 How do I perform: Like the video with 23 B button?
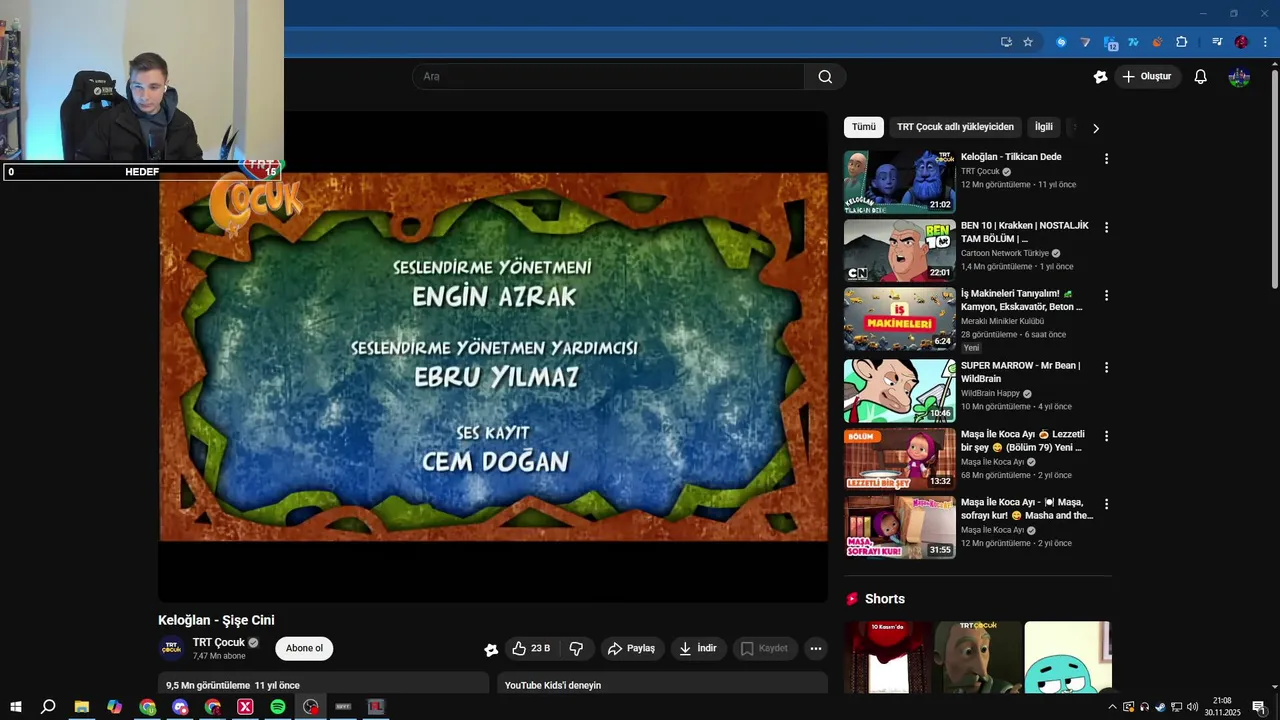(532, 648)
